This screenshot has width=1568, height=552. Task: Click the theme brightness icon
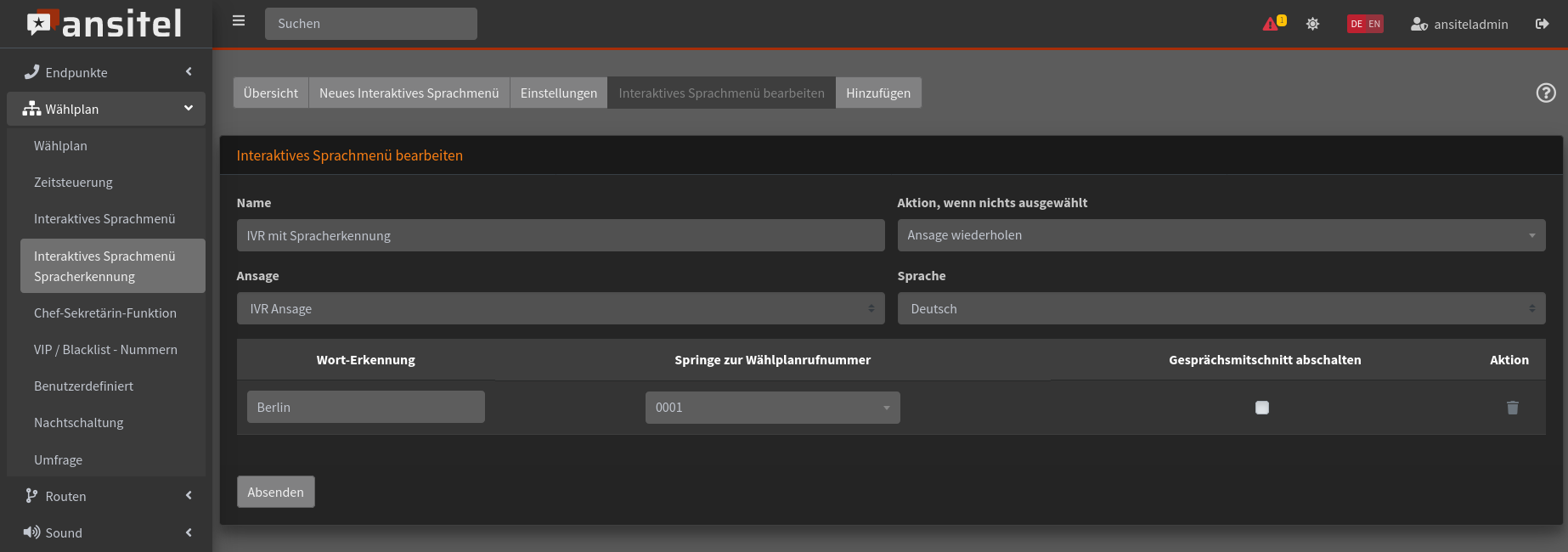[1312, 24]
